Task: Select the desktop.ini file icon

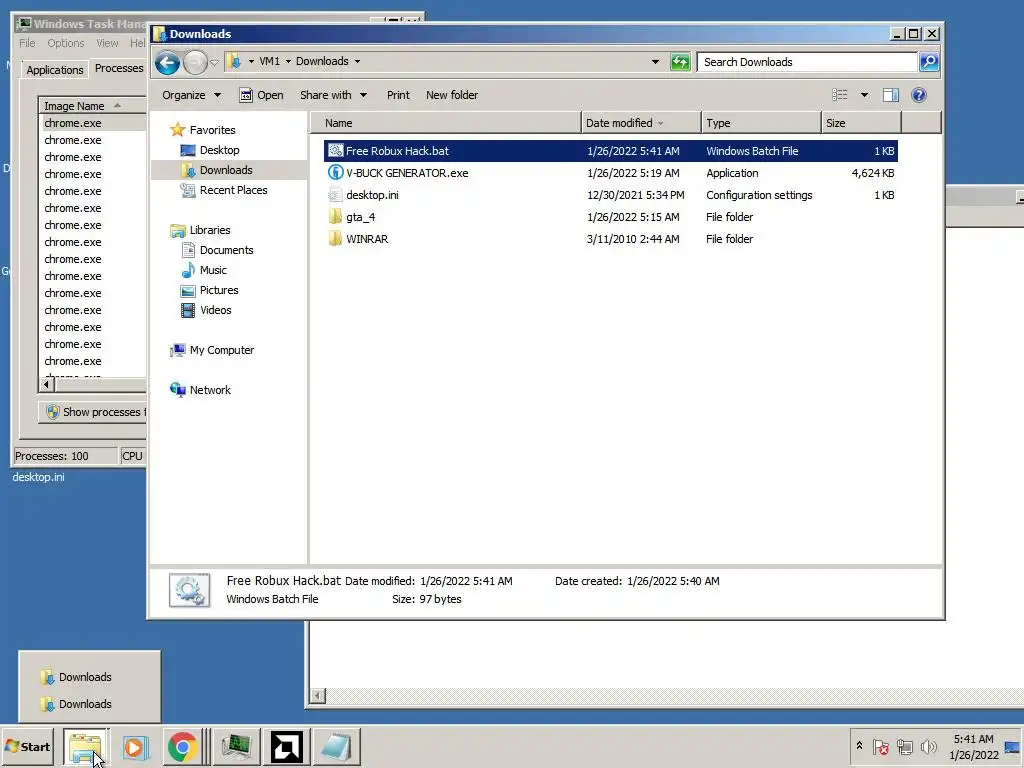Action: [335, 195]
